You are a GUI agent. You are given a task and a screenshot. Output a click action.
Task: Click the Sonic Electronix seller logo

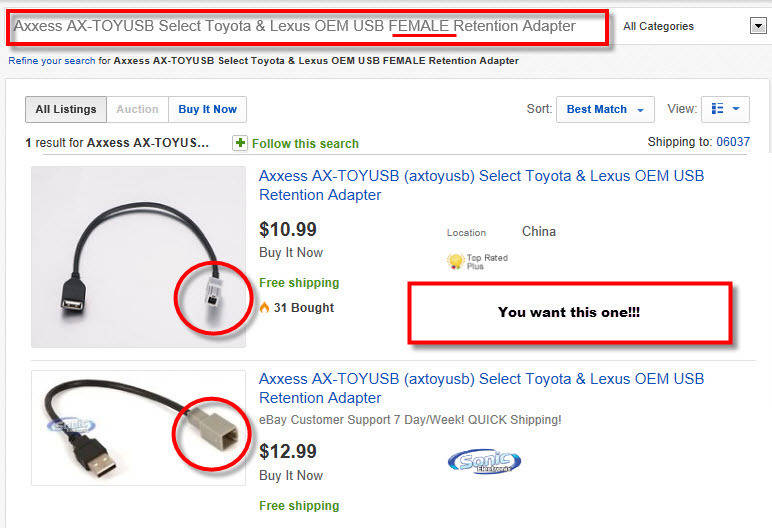pyautogui.click(x=484, y=462)
